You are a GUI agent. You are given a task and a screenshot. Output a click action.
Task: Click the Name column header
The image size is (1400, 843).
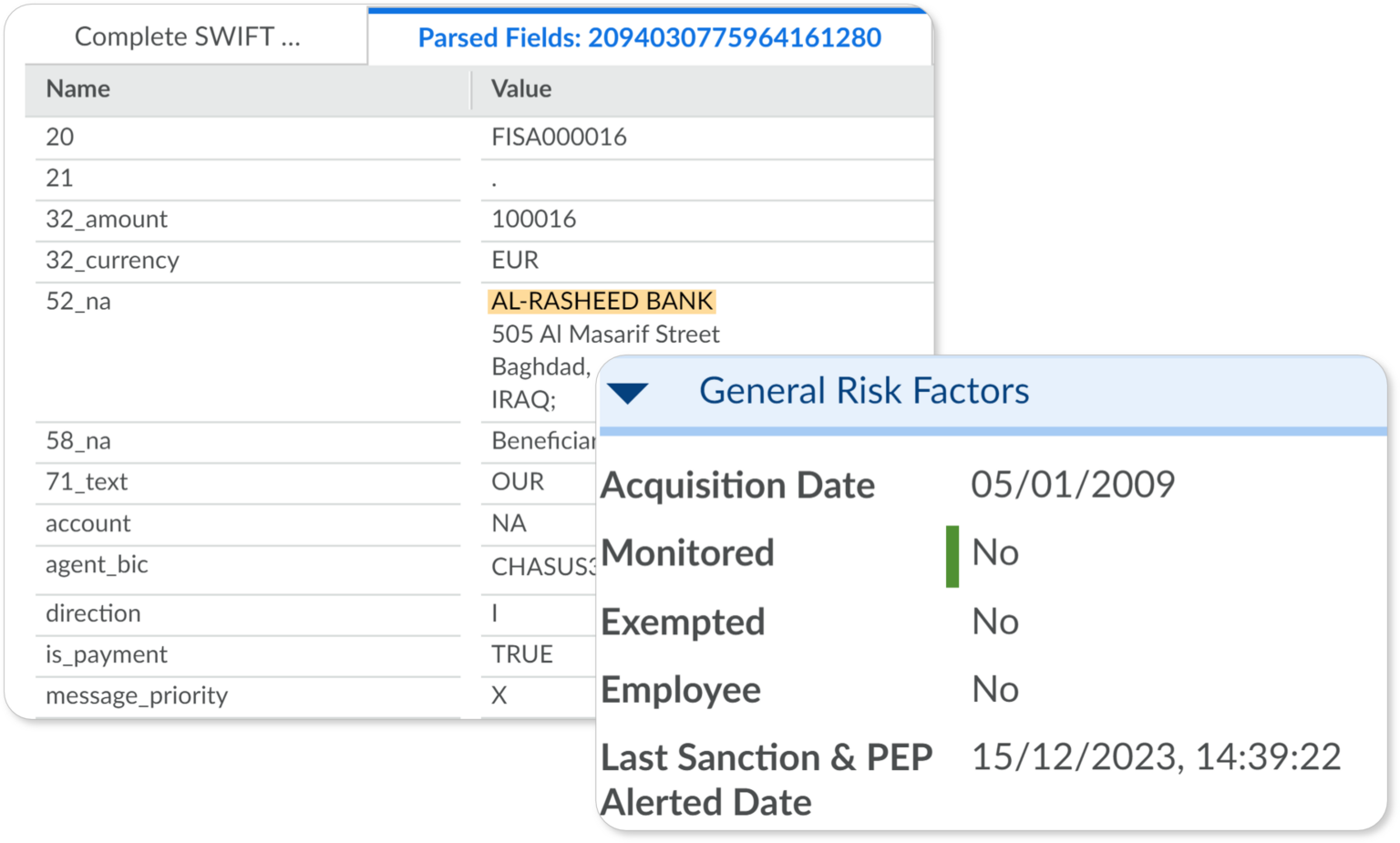[x=77, y=88]
